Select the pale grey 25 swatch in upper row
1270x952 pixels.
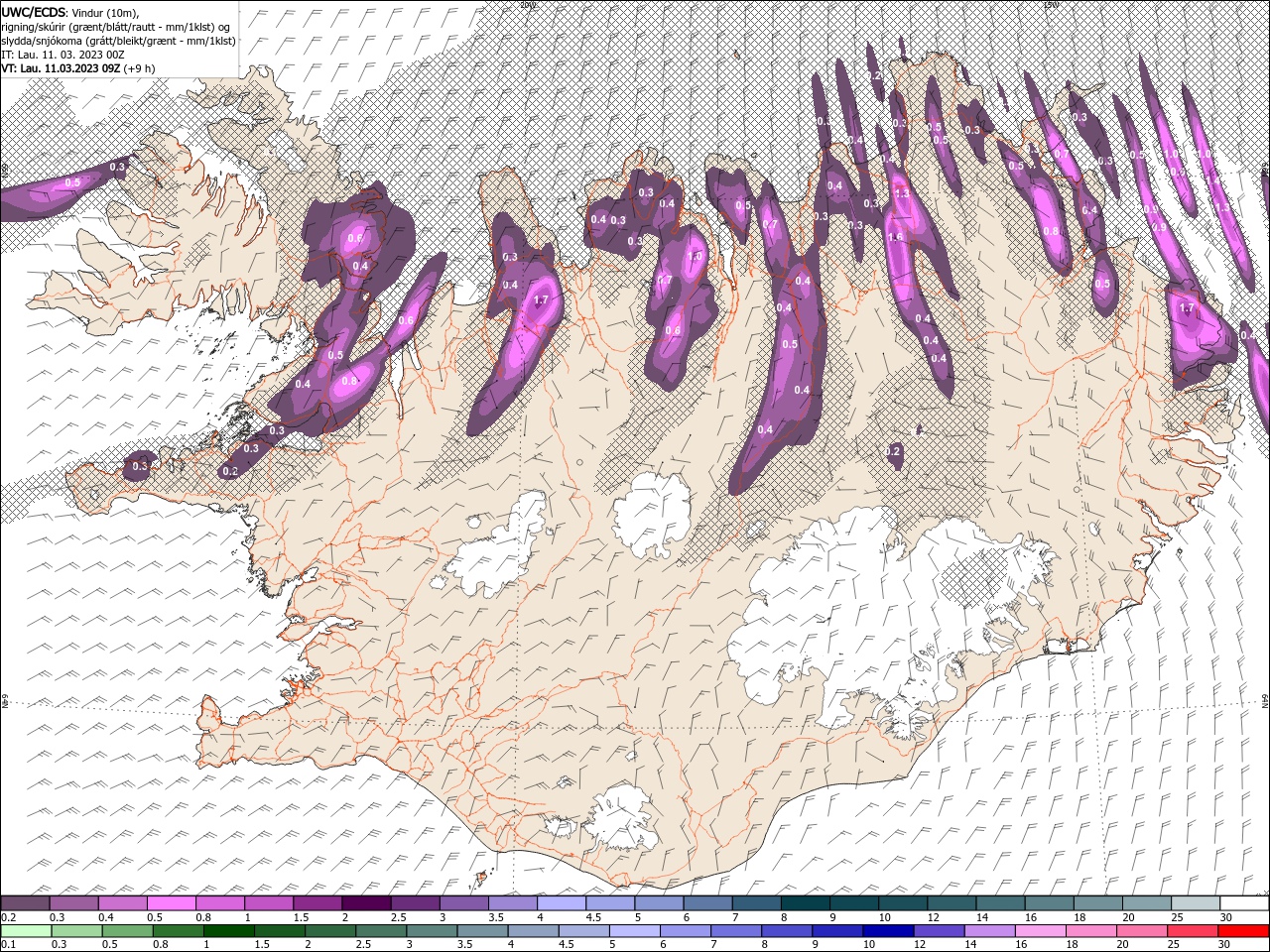[x=1196, y=902]
